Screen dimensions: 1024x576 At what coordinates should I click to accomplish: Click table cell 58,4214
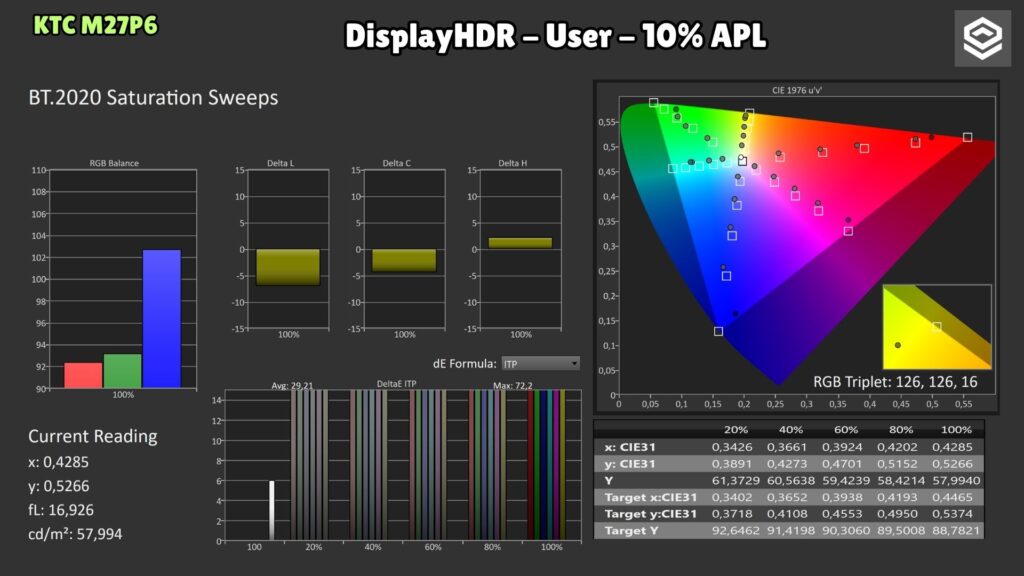pos(901,481)
